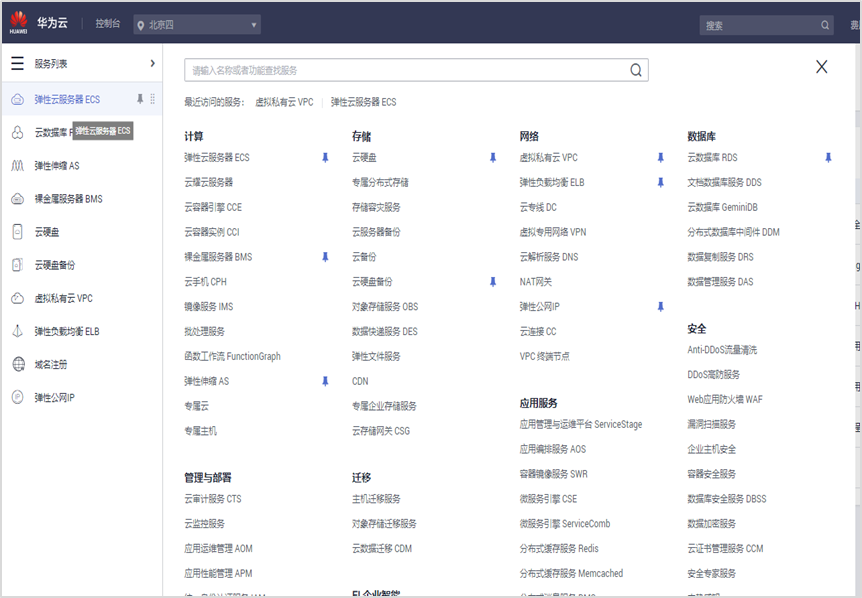862x598 pixels.
Task: Open CDN under 存储
Action: [x=360, y=381]
